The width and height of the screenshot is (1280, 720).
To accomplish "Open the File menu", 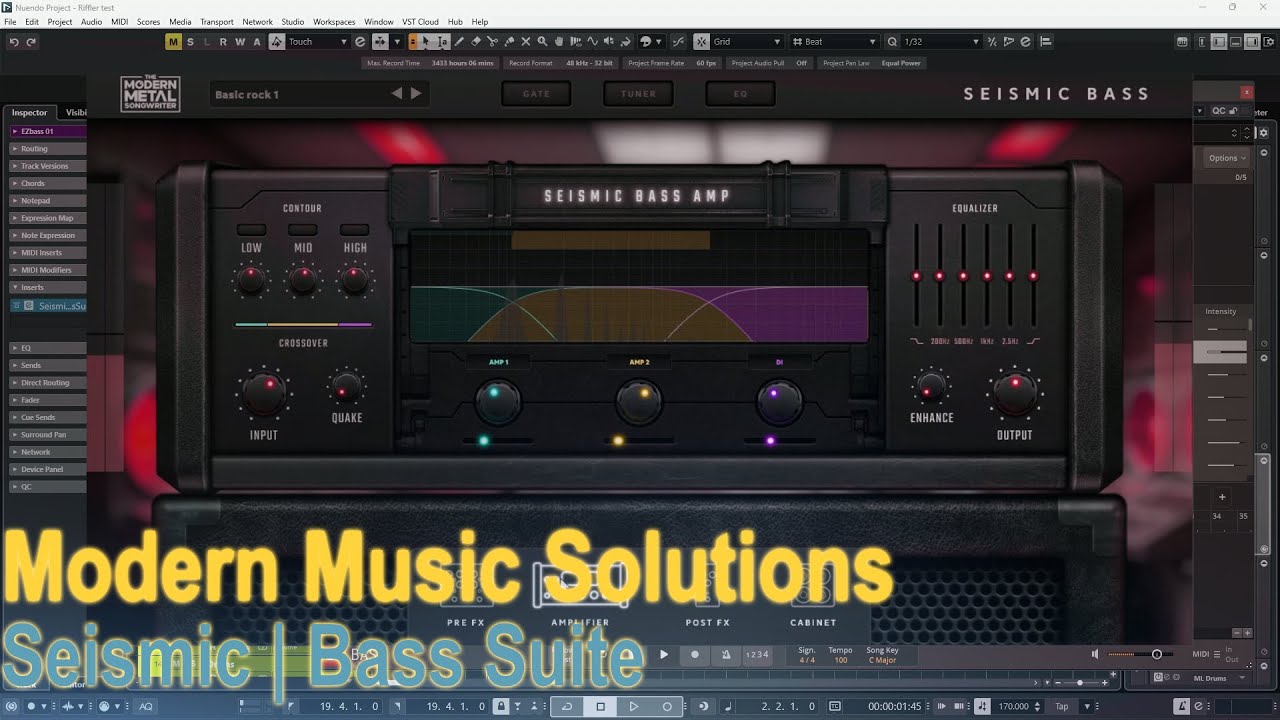I will tap(10, 22).
